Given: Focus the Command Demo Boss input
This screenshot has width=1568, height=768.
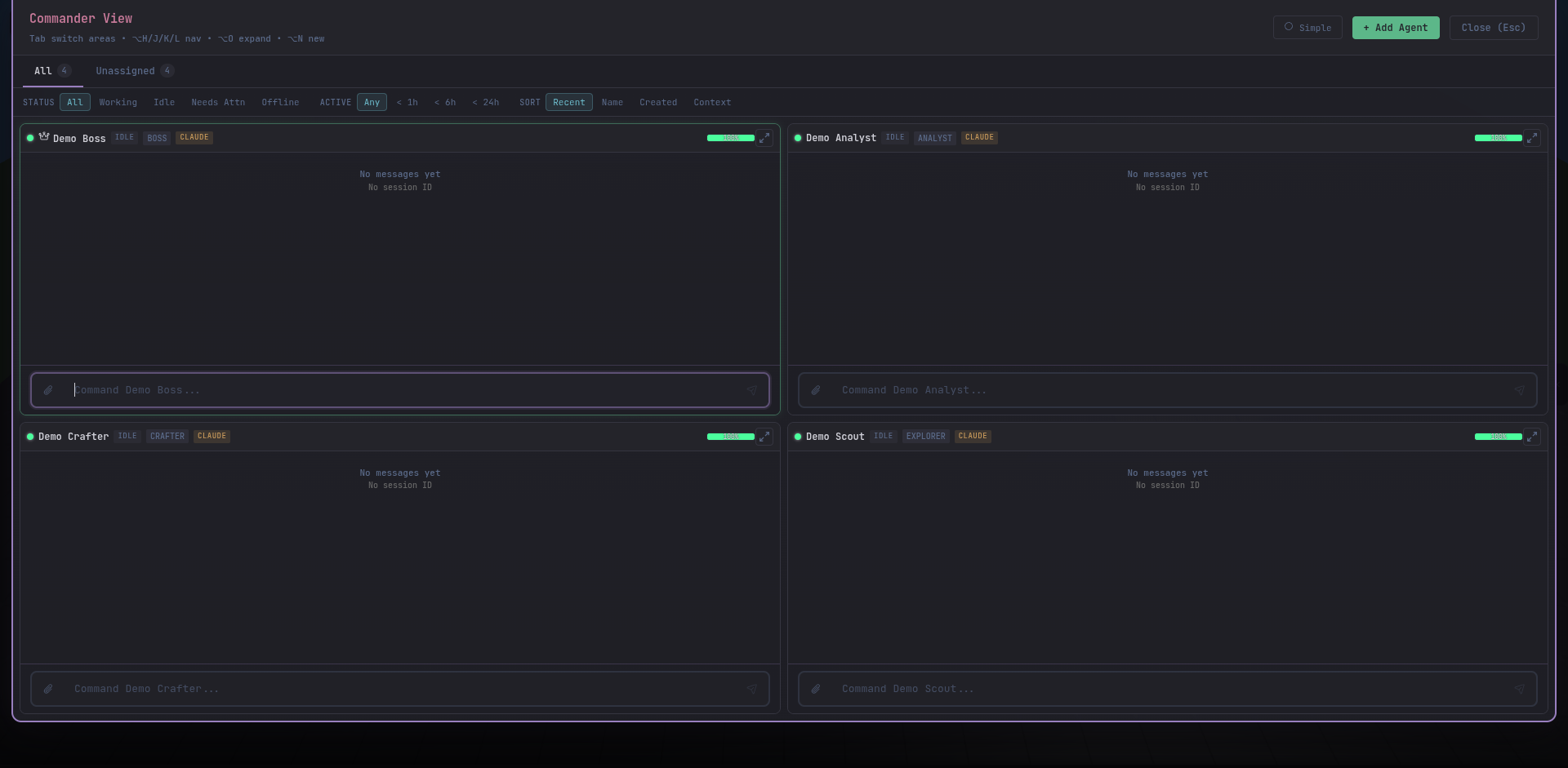Looking at the screenshot, I should tap(400, 390).
